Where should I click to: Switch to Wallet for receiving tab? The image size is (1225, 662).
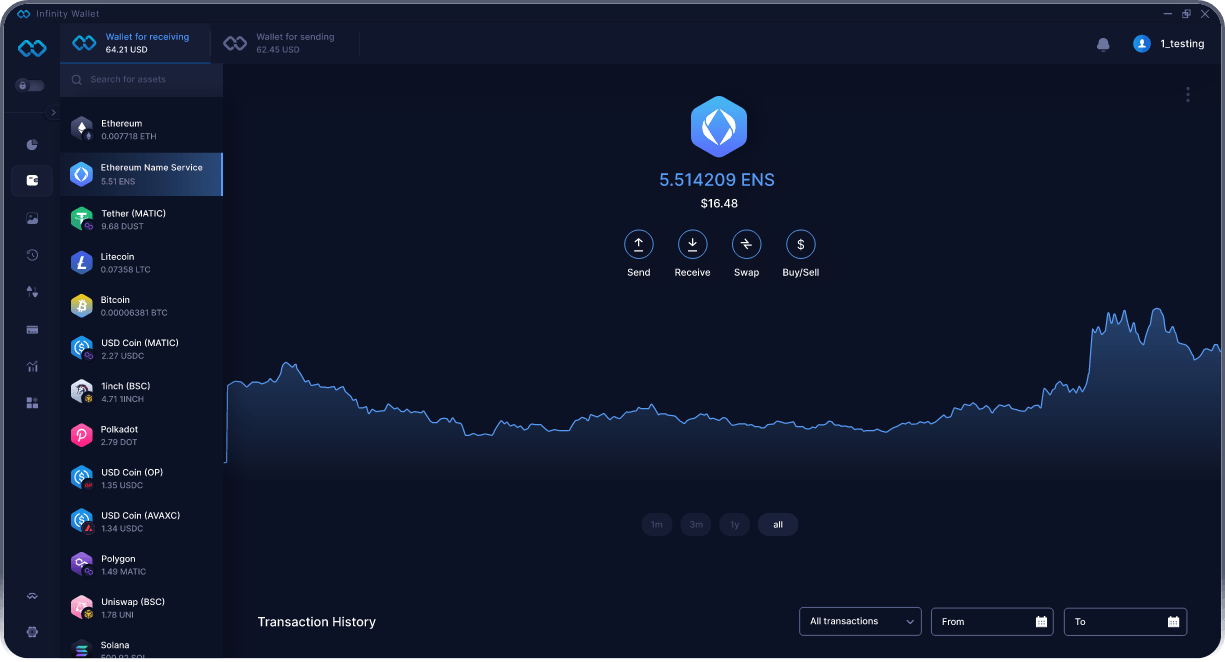(x=135, y=43)
